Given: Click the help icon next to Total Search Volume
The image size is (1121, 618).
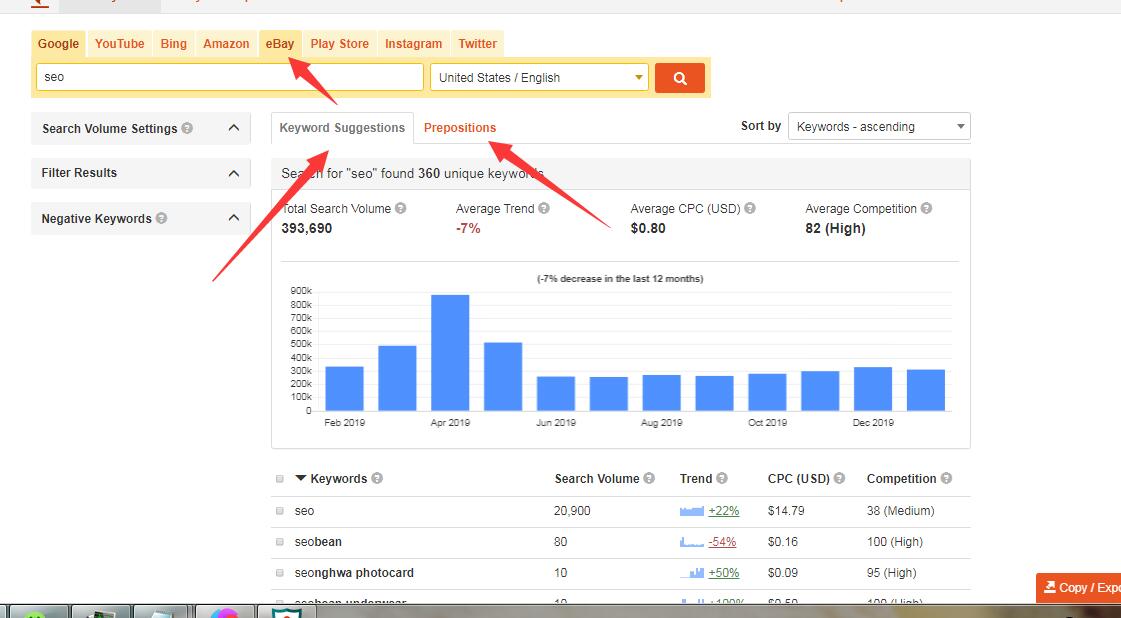Looking at the screenshot, I should [x=400, y=208].
